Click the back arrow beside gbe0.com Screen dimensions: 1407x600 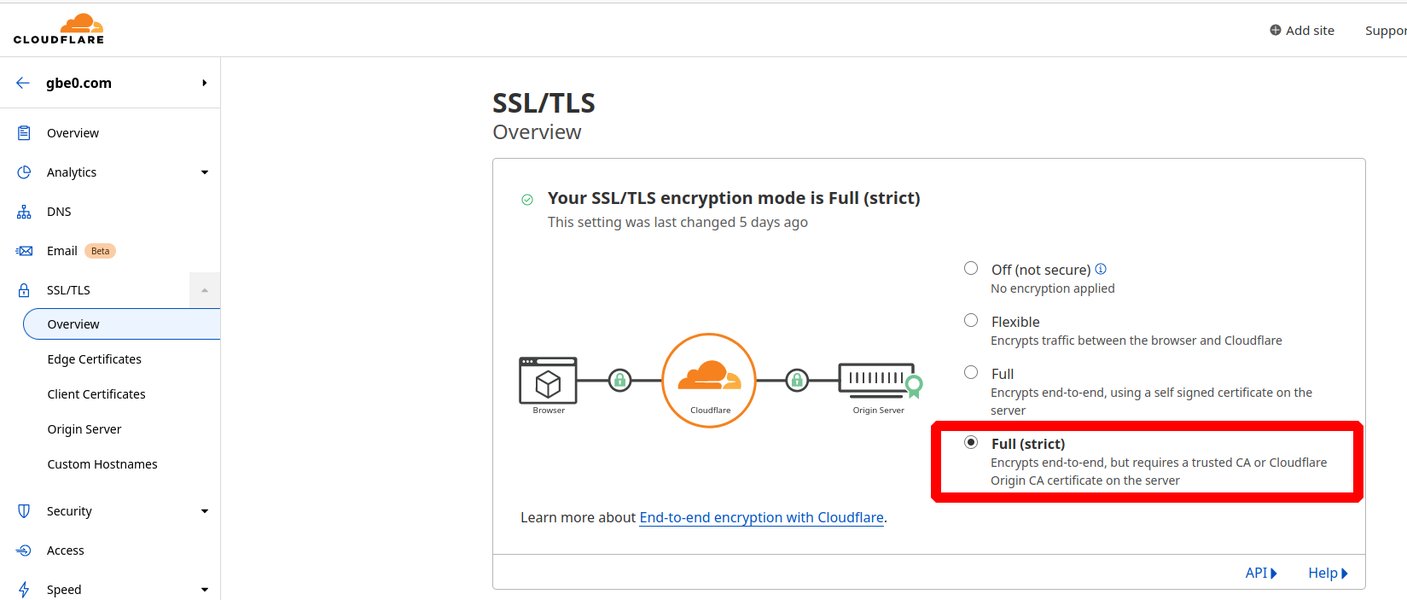(x=20, y=82)
